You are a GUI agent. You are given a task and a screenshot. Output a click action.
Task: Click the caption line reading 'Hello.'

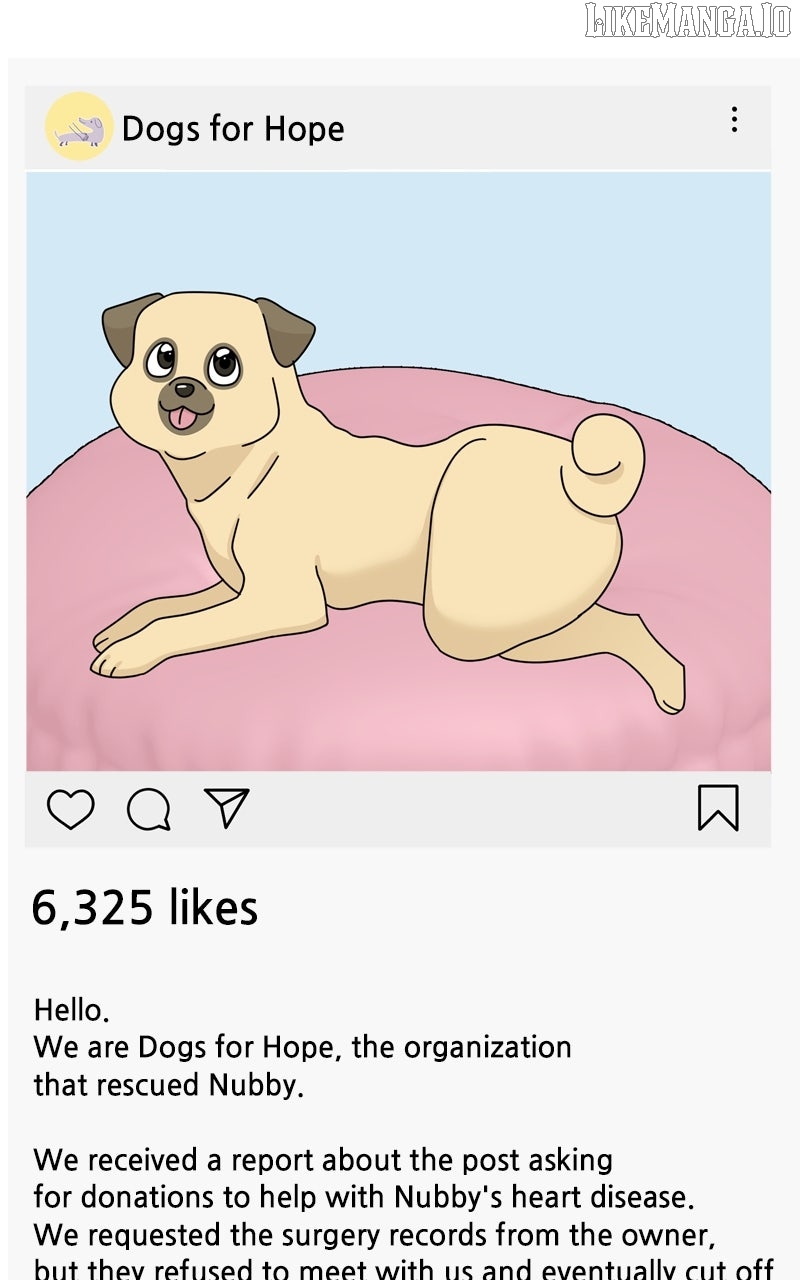pos(71,1010)
